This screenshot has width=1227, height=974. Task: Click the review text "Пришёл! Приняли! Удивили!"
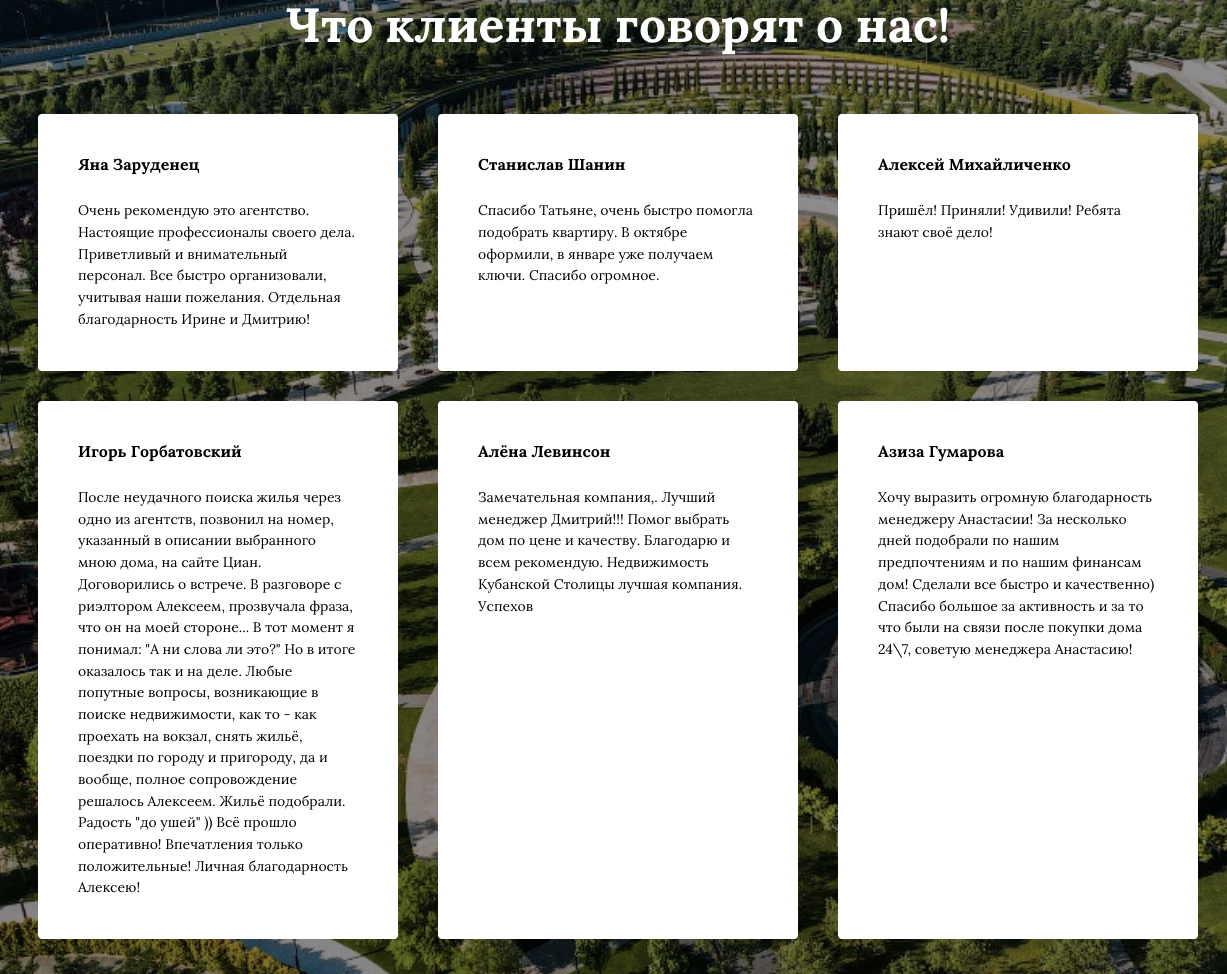point(999,221)
